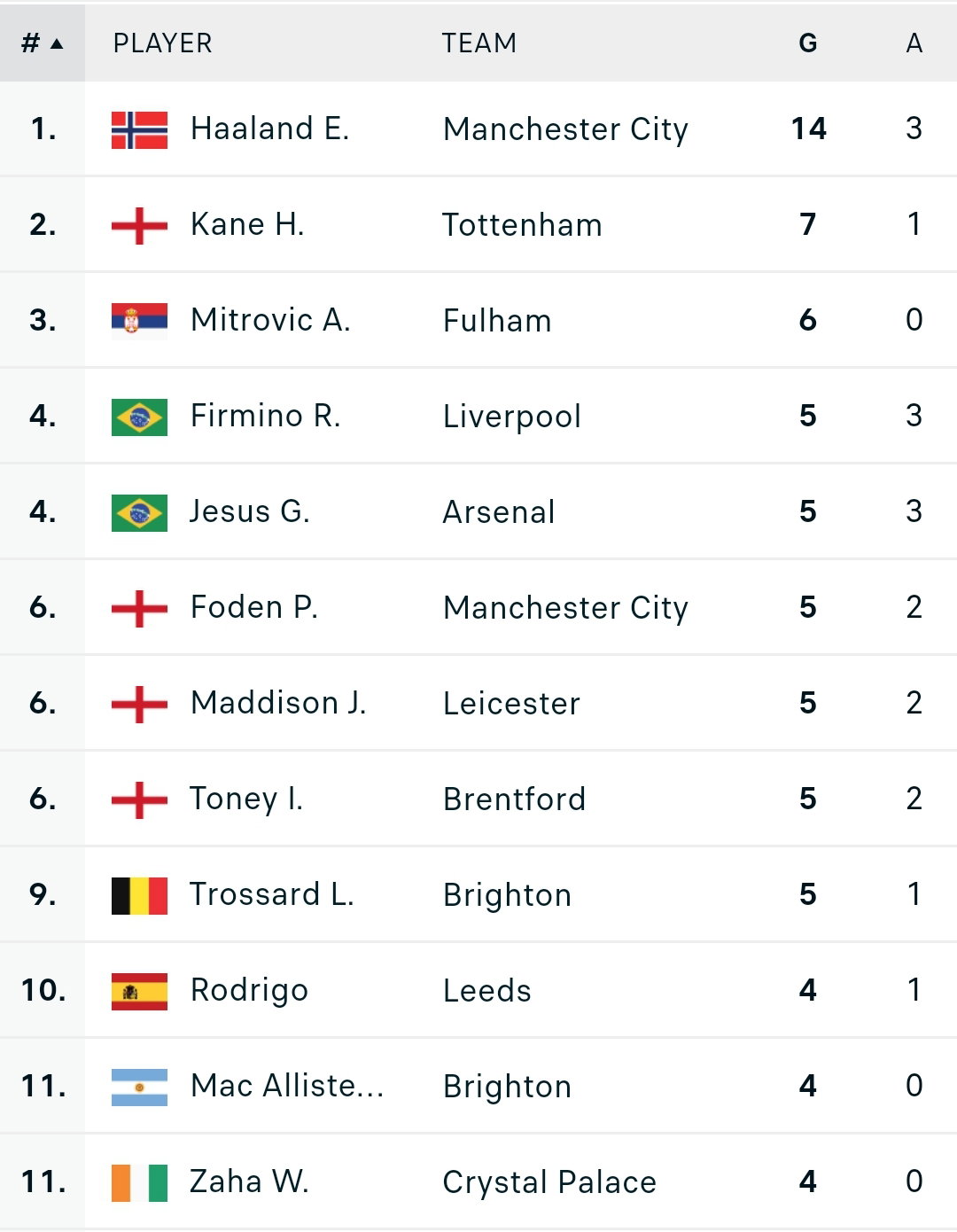Open Foden P. player link
This screenshot has width=957, height=1232.
pyautogui.click(x=254, y=607)
